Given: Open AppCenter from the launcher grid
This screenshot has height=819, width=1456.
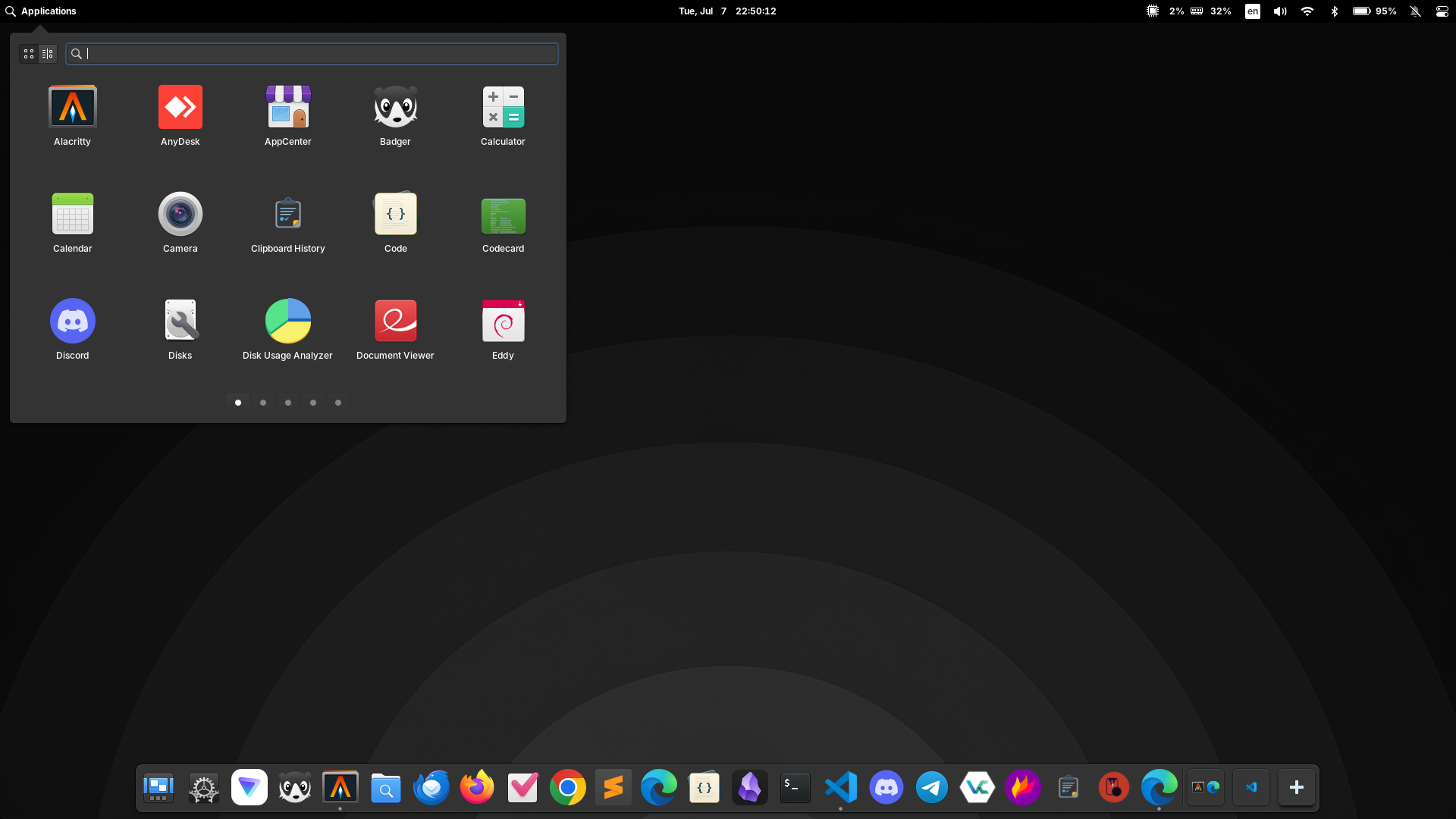Looking at the screenshot, I should pyautogui.click(x=288, y=116).
